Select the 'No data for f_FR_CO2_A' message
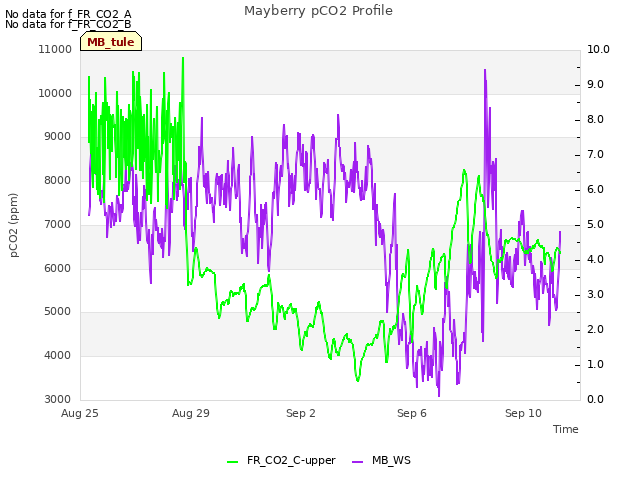The height and width of the screenshot is (480, 640). [x=68, y=14]
